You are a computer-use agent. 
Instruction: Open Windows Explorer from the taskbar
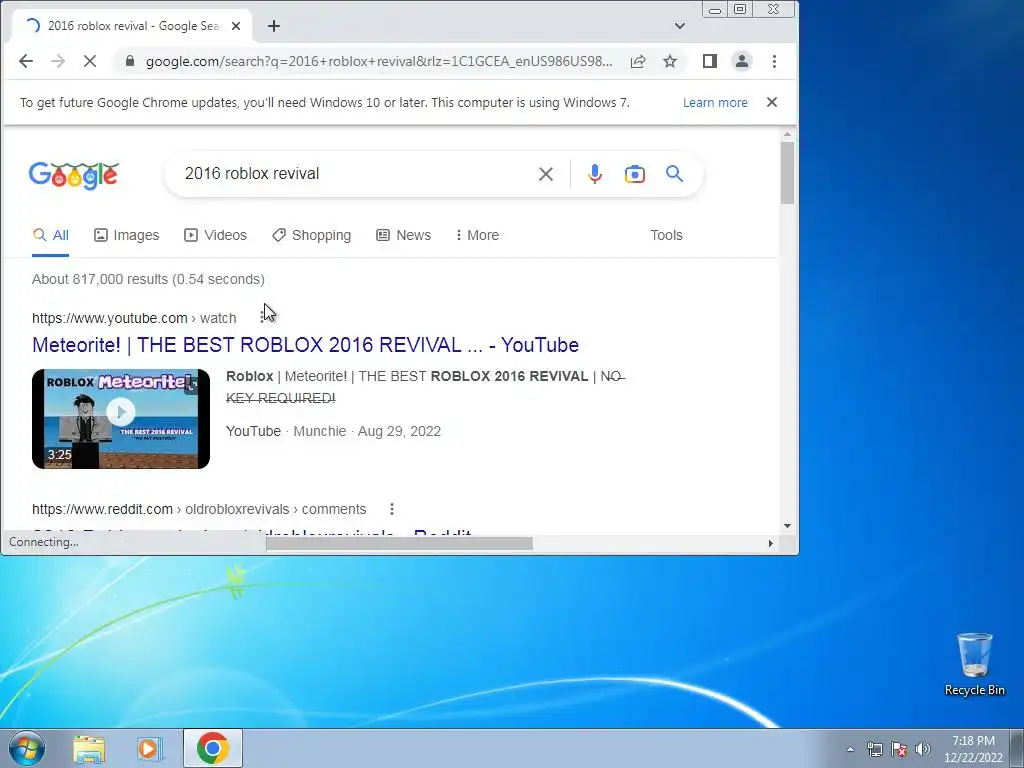89,748
